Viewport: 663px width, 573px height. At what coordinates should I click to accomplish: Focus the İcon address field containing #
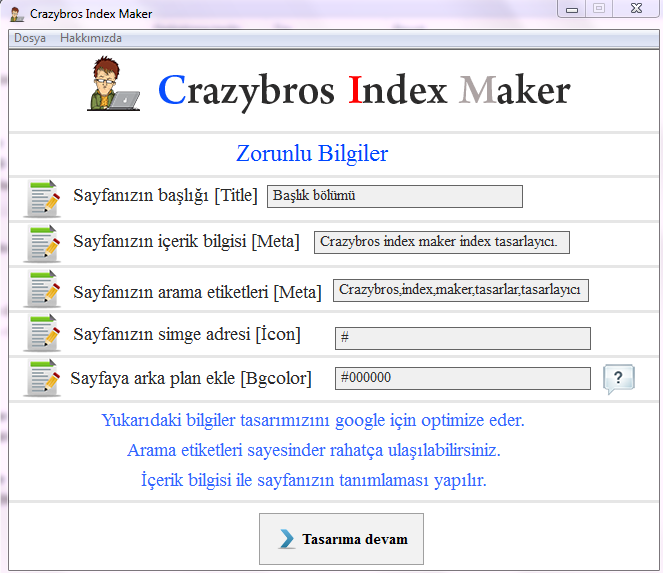[x=463, y=338]
